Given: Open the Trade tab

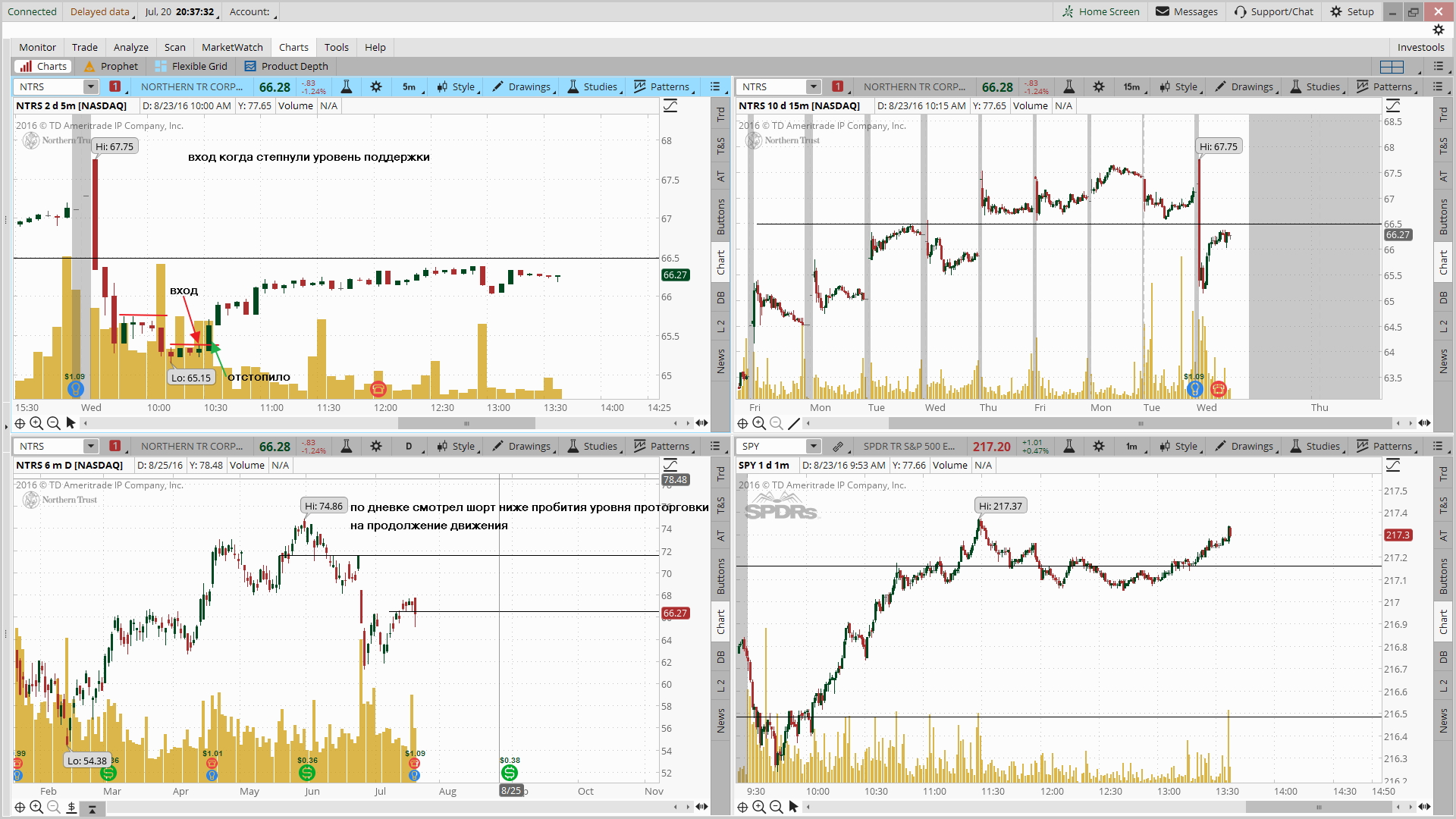Looking at the screenshot, I should [x=85, y=47].
